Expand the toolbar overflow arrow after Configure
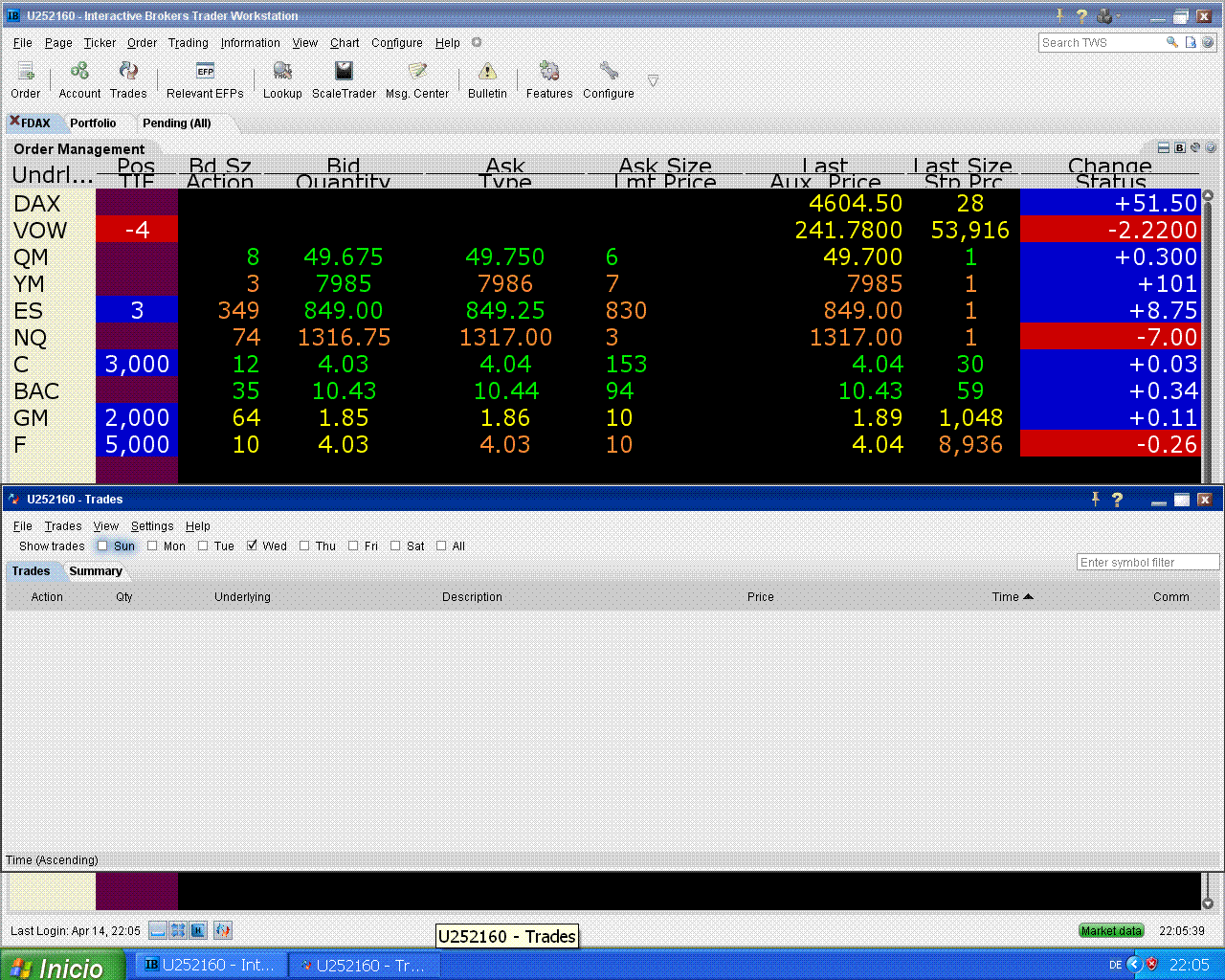 click(653, 80)
